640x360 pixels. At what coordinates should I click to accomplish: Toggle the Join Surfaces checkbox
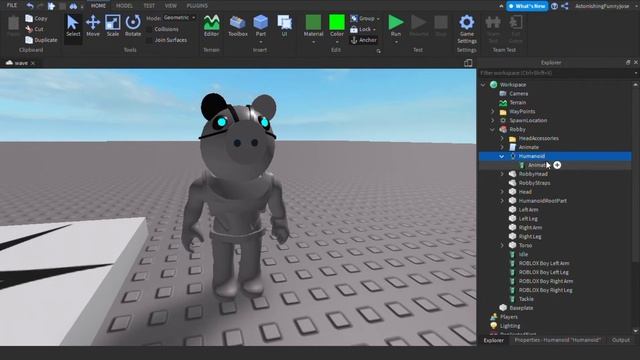[149, 40]
